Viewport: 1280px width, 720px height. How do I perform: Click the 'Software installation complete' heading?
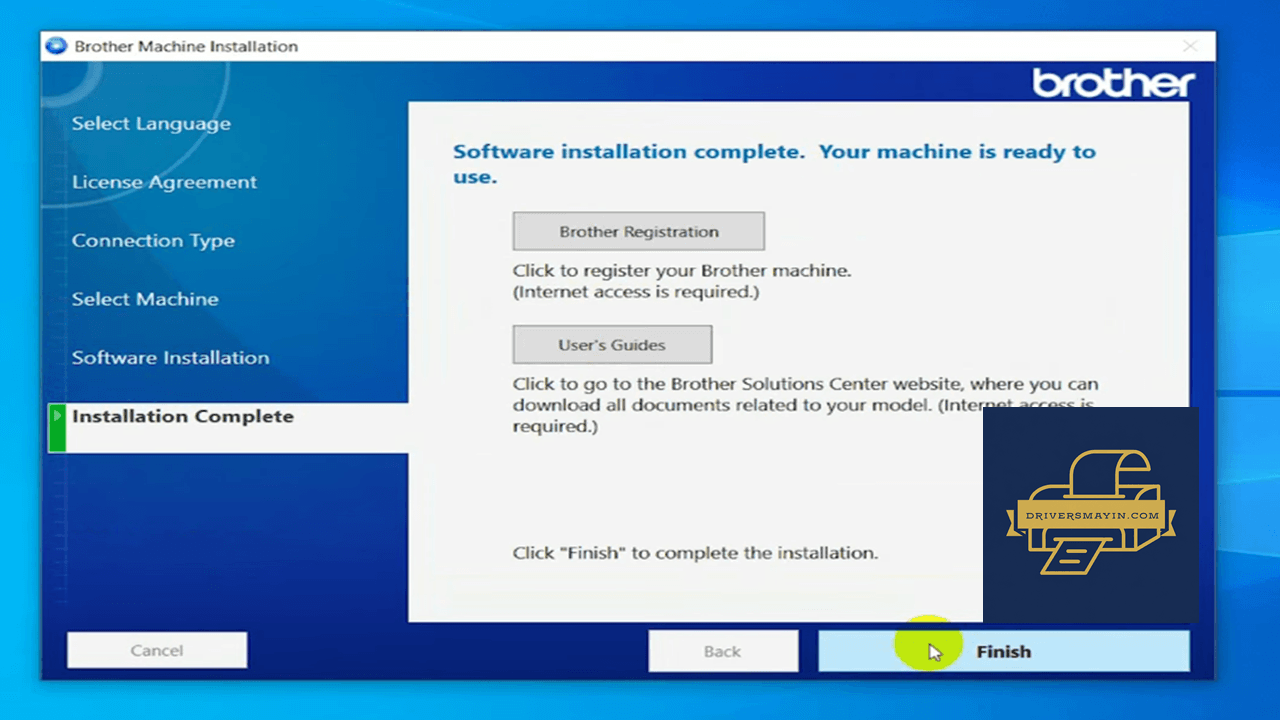(x=774, y=164)
